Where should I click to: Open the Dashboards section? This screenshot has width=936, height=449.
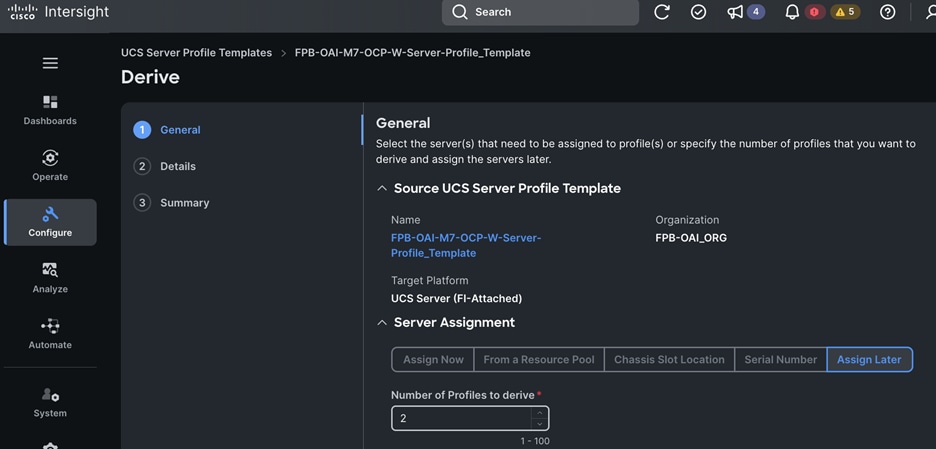coord(50,110)
